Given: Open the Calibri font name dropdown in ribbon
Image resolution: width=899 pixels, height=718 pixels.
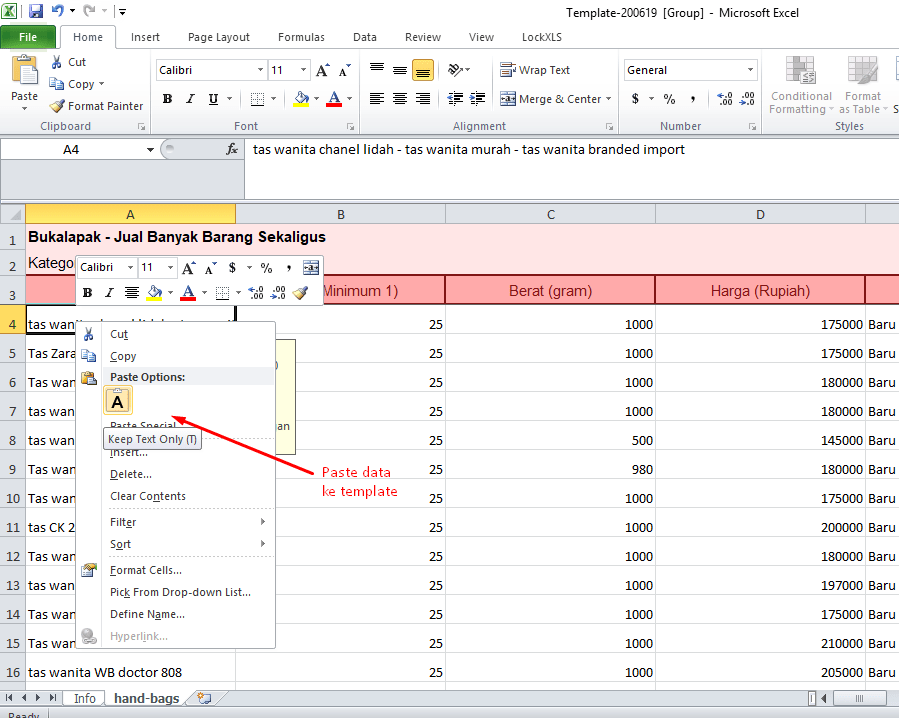Looking at the screenshot, I should 260,70.
